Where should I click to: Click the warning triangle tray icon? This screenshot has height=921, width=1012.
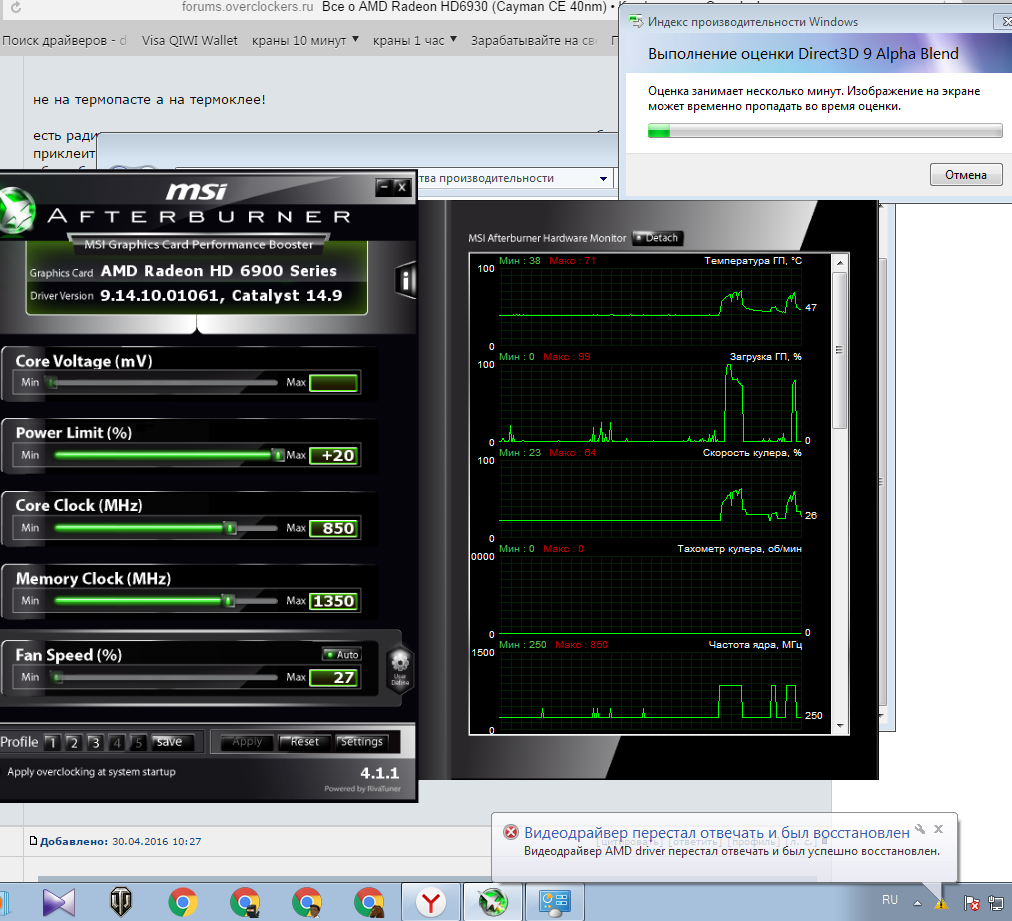tap(940, 903)
